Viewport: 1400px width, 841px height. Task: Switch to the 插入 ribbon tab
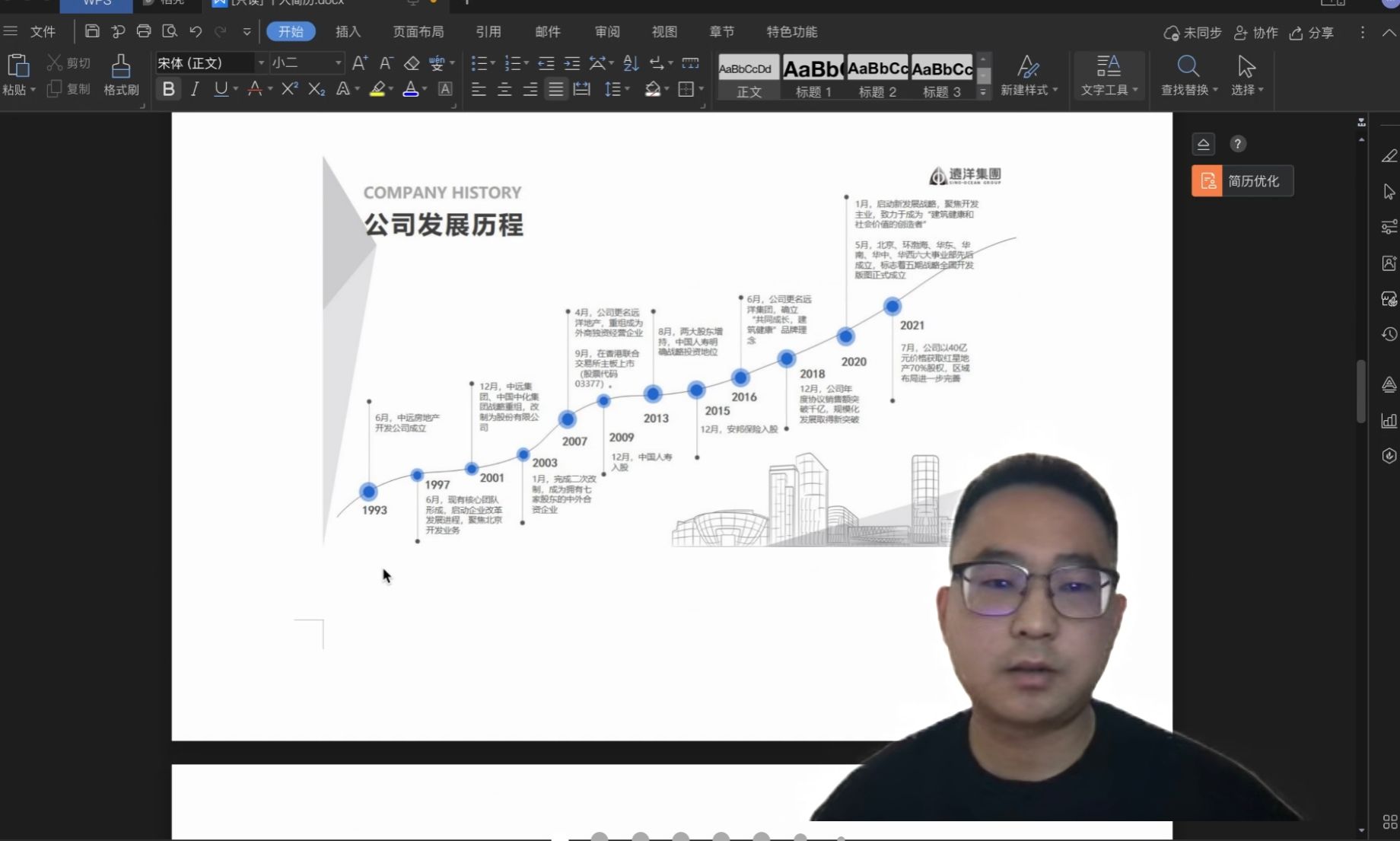[348, 32]
